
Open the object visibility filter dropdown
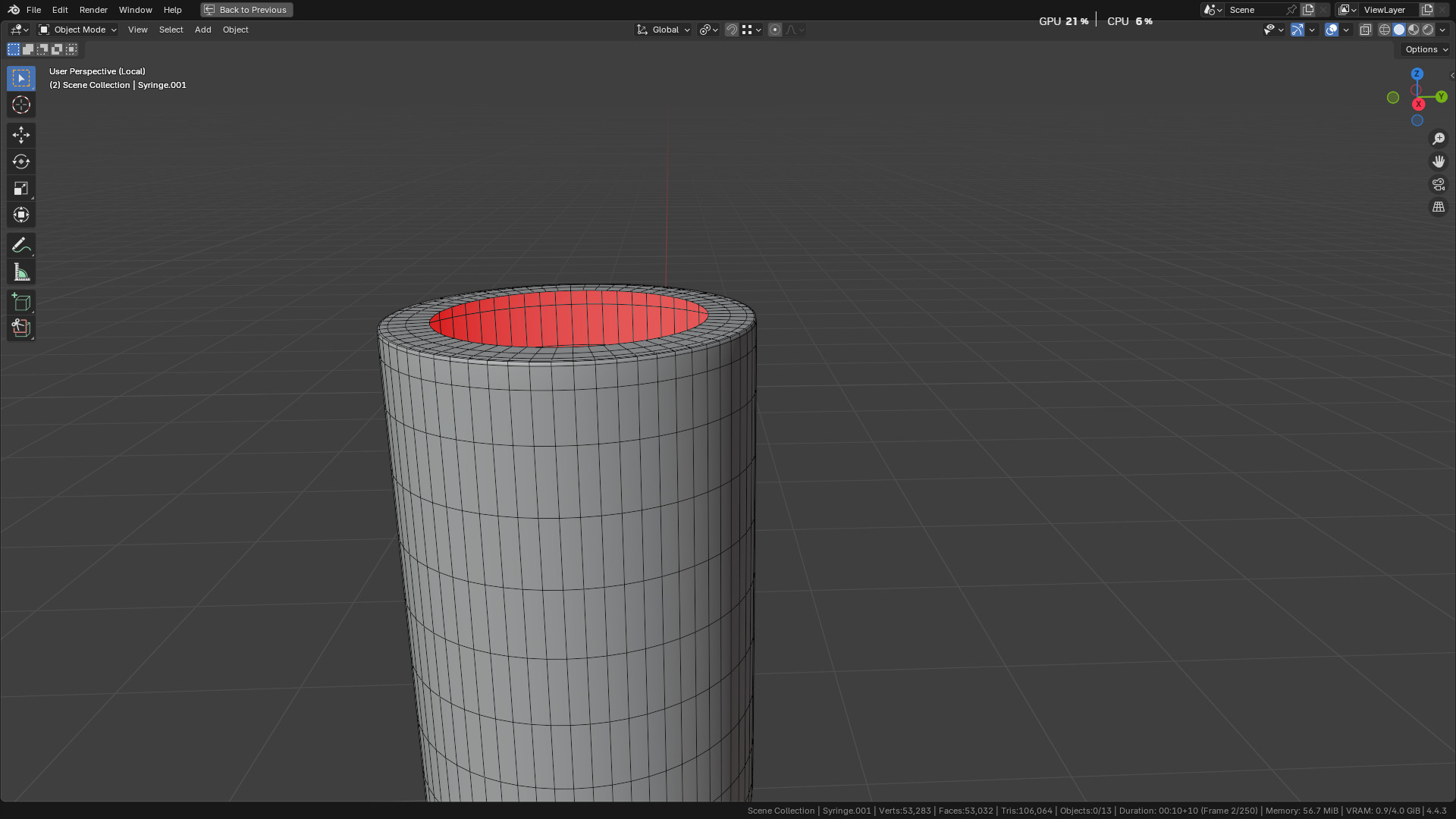tap(1273, 30)
